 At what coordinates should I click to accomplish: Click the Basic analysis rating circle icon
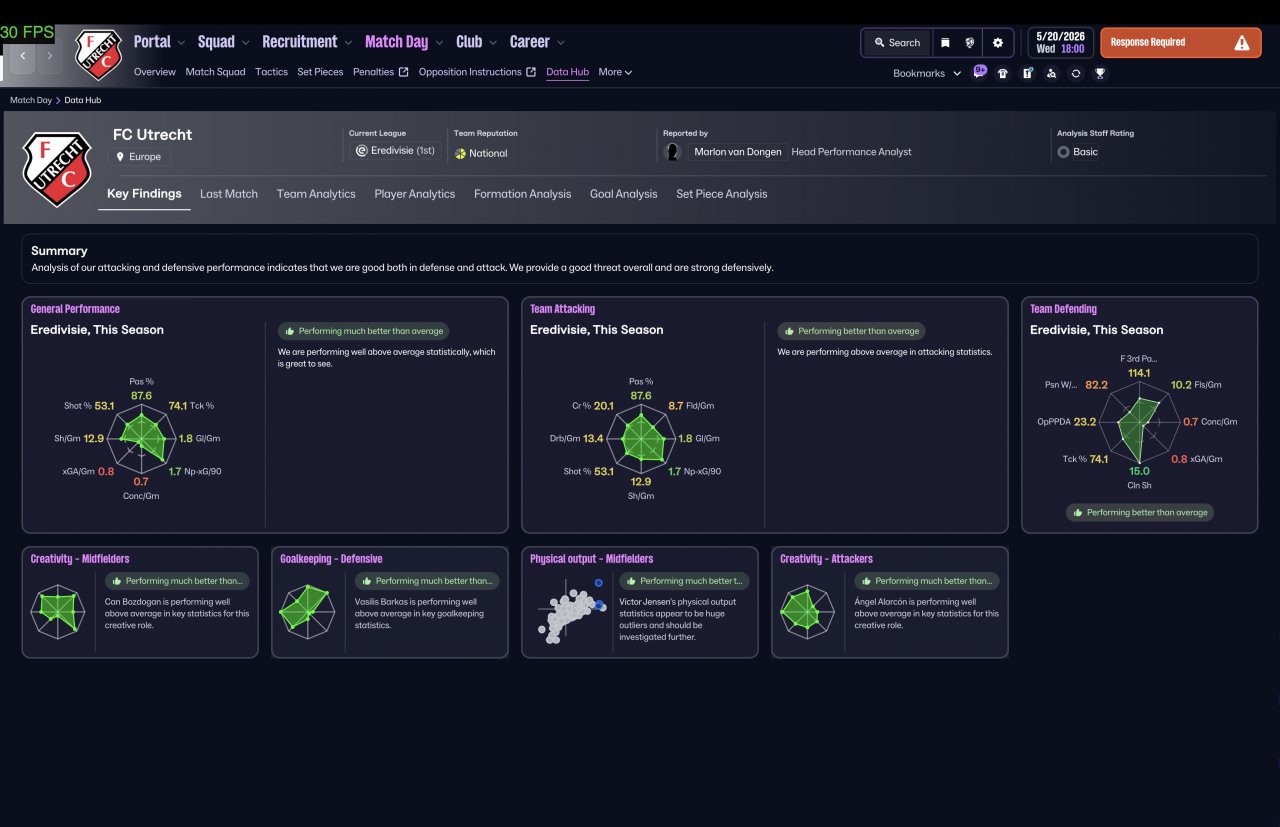pyautogui.click(x=1063, y=152)
